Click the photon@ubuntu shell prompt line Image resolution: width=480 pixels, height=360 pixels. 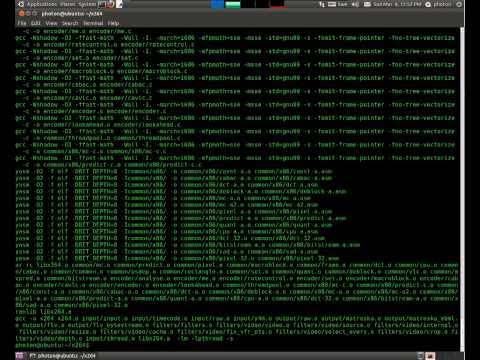click(x=52, y=345)
